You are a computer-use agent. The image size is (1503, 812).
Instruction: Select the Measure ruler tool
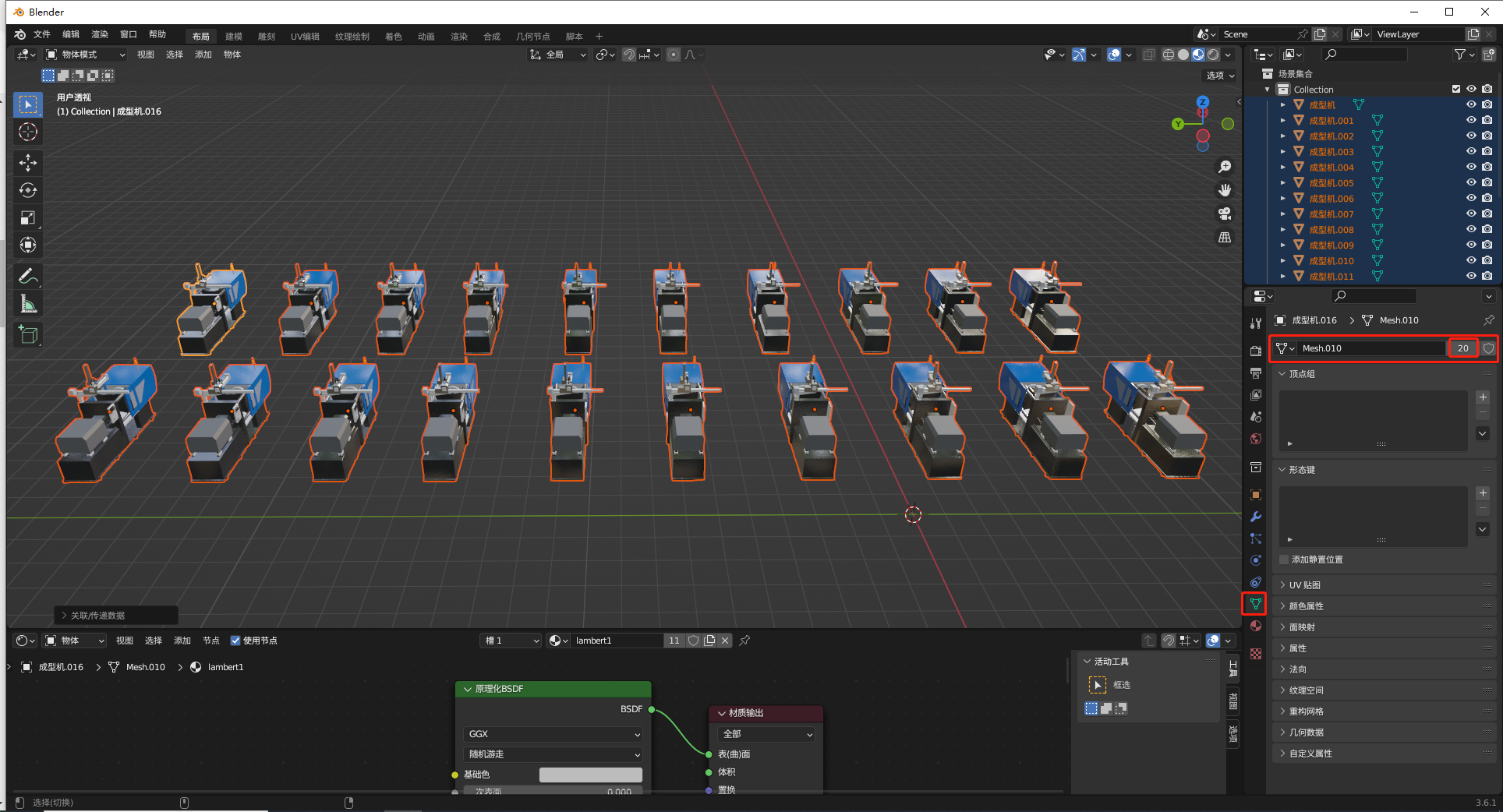click(28, 304)
